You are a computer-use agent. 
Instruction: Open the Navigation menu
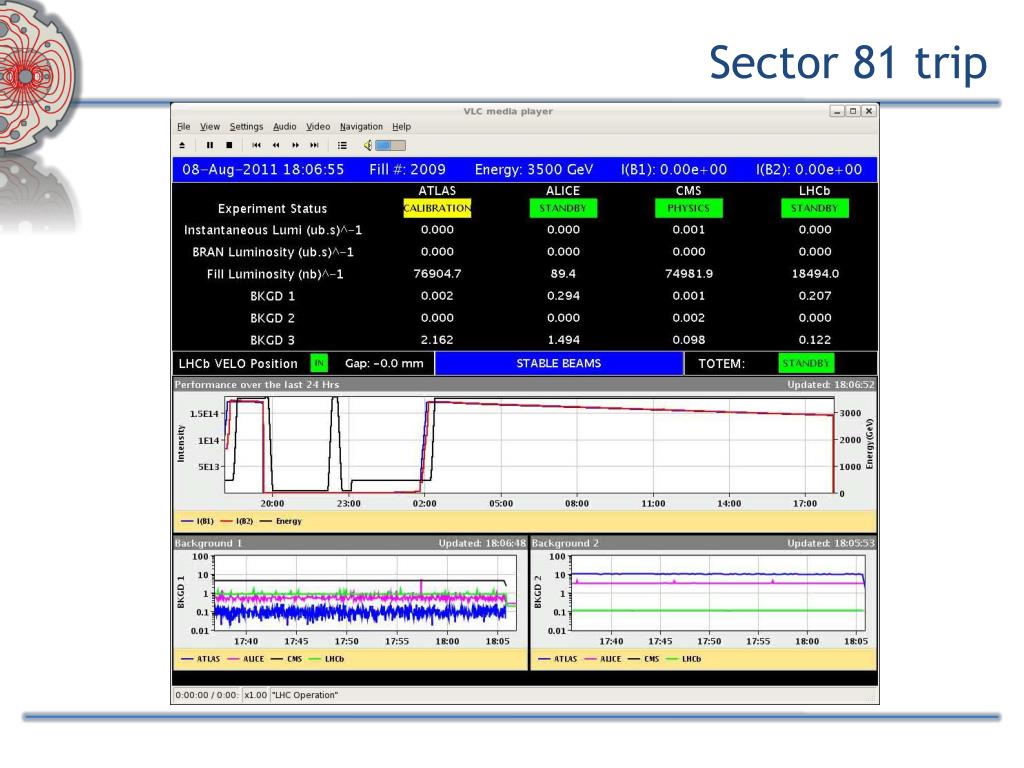pyautogui.click(x=361, y=127)
